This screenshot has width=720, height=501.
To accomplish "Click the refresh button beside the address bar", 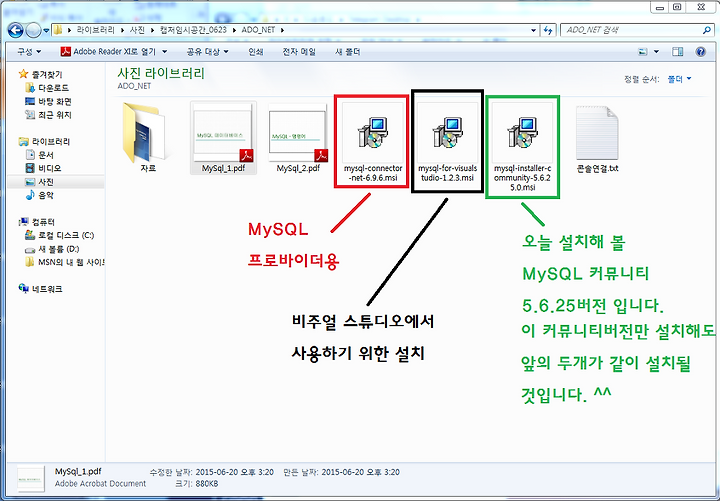I will (548, 30).
